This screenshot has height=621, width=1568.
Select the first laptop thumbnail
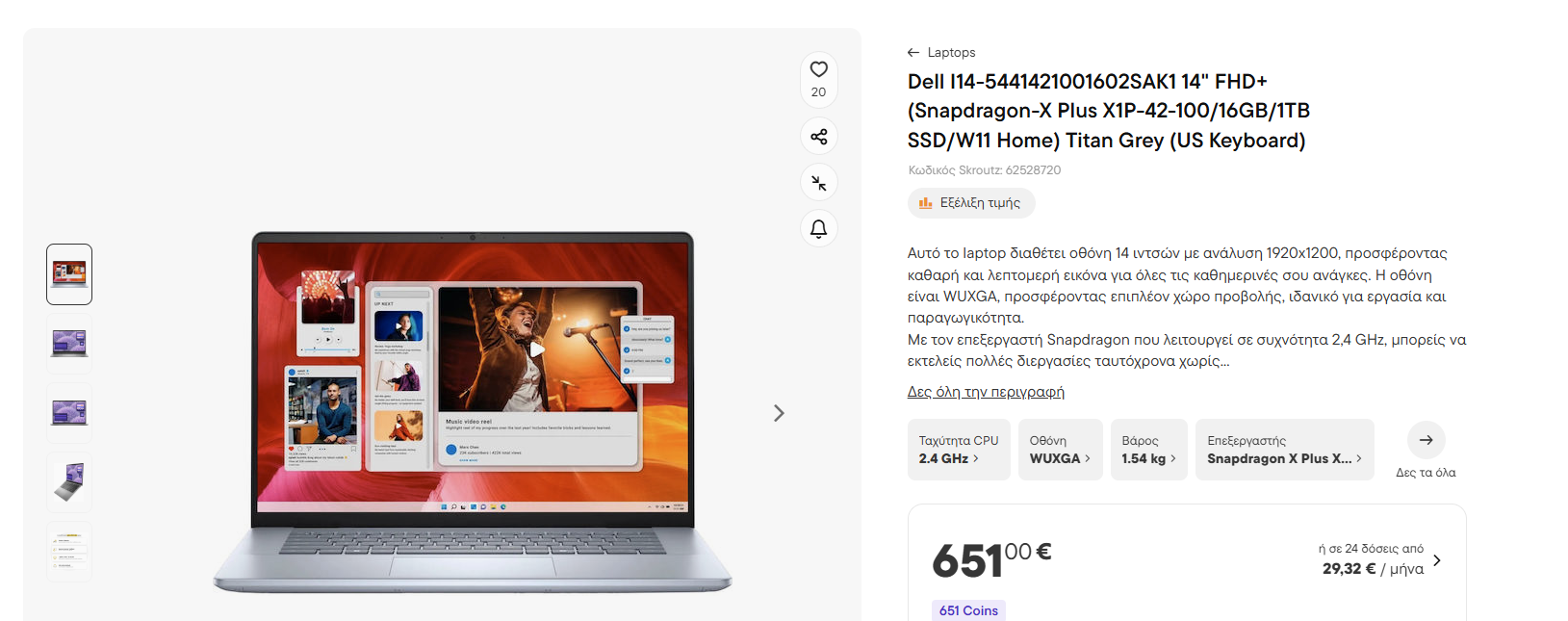tap(69, 274)
